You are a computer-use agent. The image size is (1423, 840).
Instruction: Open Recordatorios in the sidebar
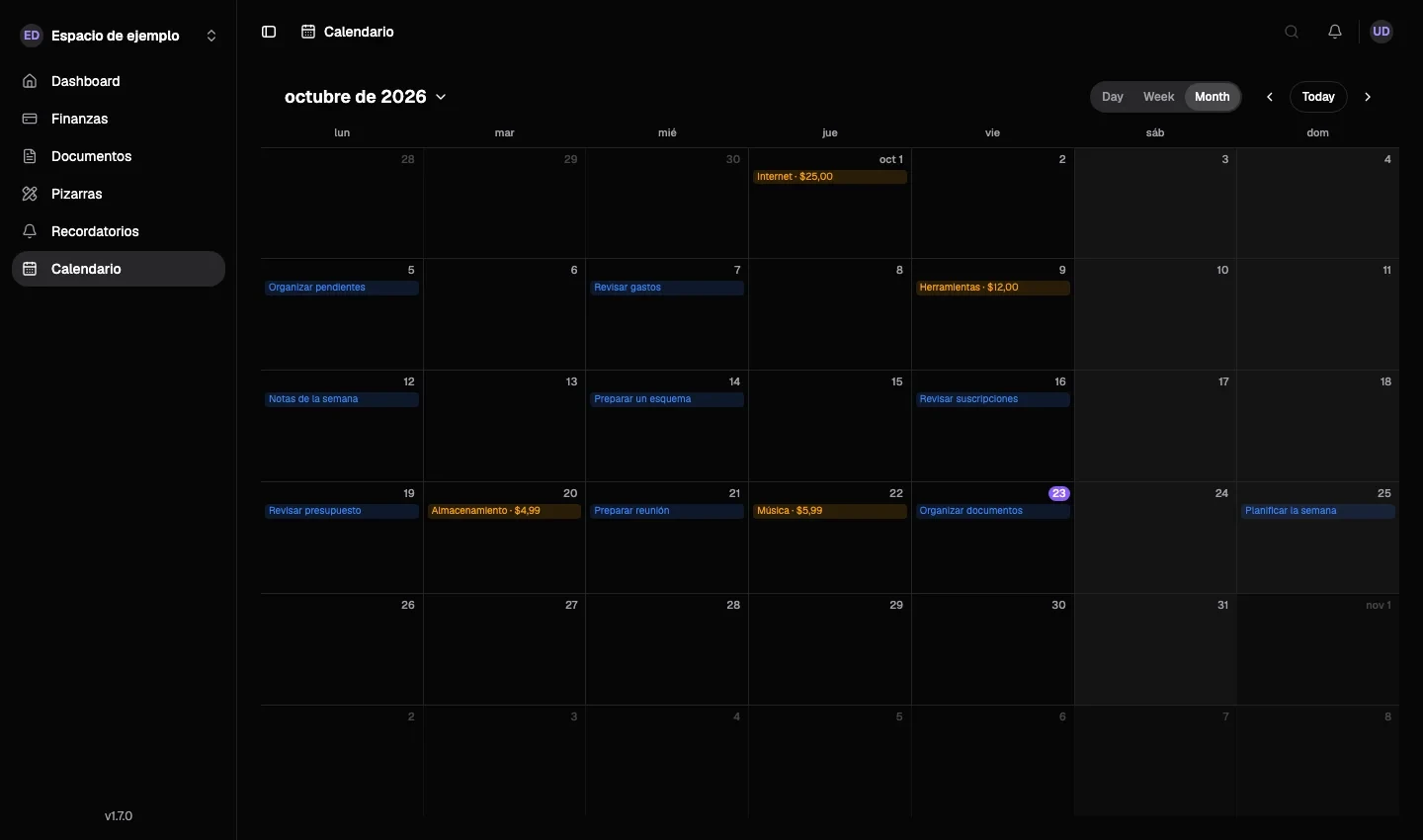119,231
